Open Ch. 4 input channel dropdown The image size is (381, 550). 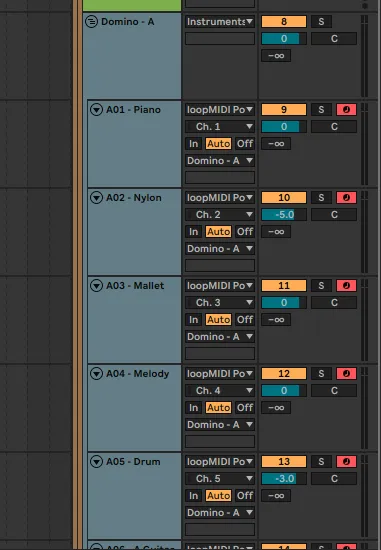220,391
